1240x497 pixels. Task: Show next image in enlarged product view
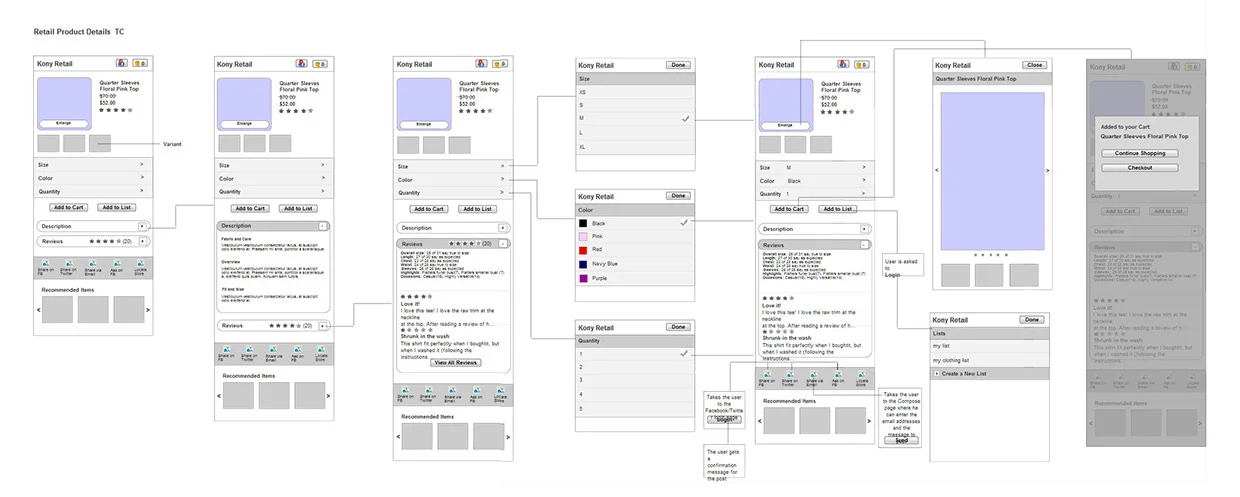point(1047,171)
